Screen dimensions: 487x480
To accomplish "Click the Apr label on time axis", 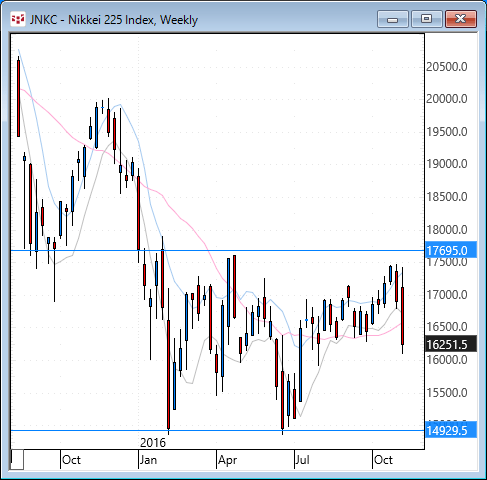I will (x=228, y=460).
